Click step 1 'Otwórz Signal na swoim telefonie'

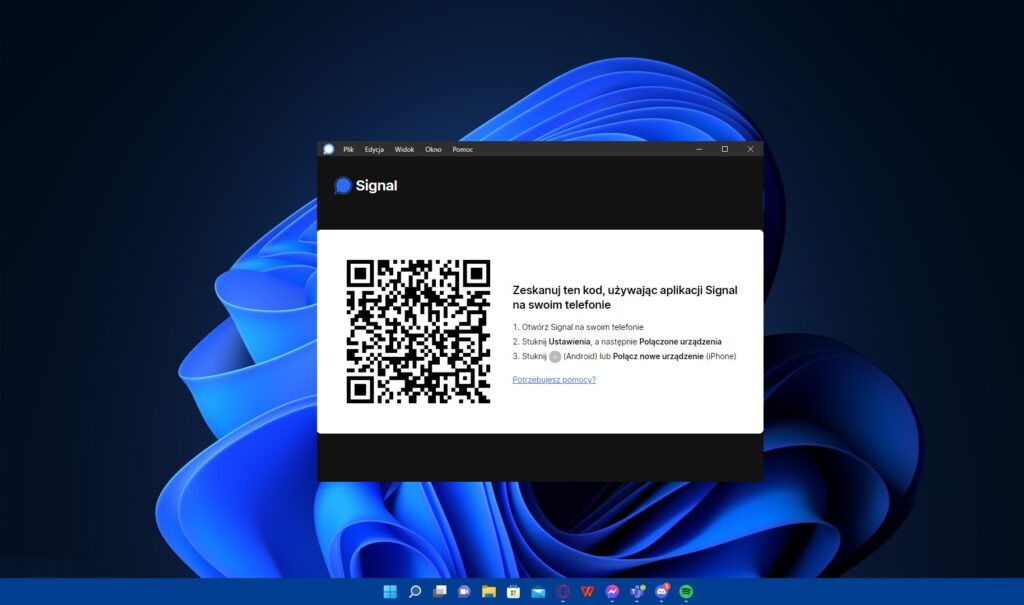pyautogui.click(x=583, y=327)
